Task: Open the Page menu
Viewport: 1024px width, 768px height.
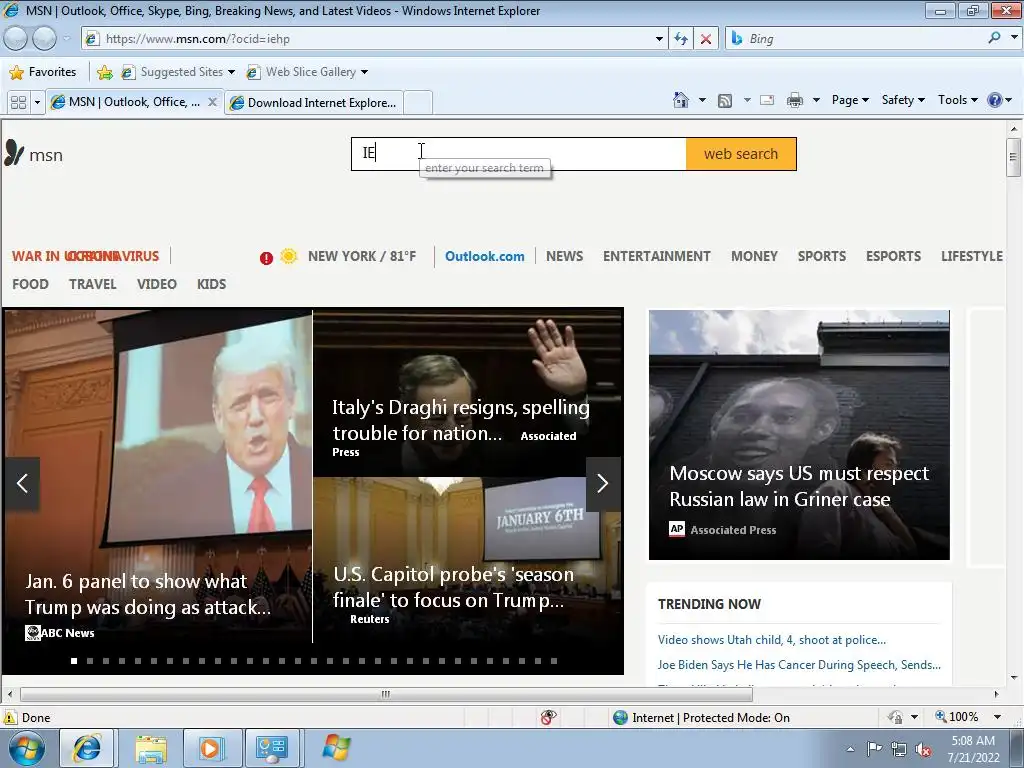Action: pos(850,100)
